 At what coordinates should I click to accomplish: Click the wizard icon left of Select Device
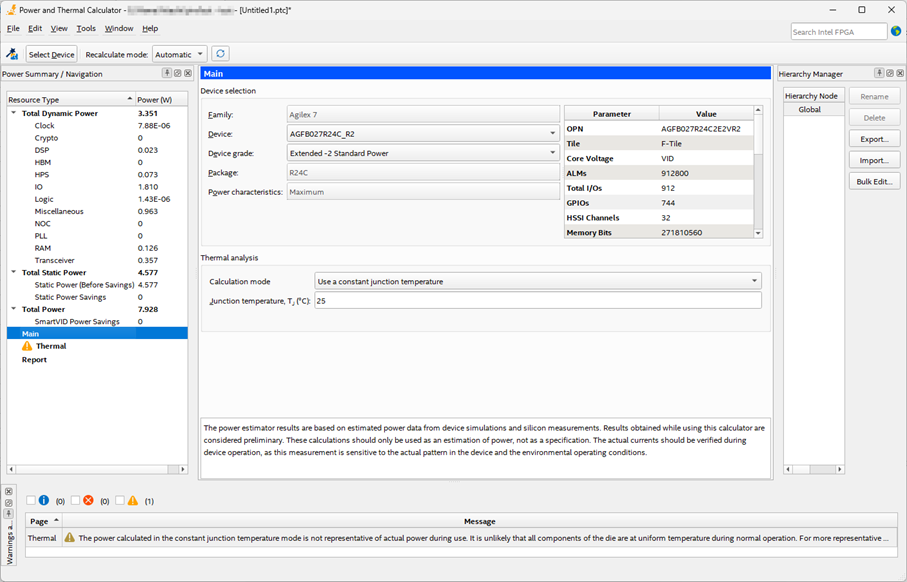pos(12,54)
